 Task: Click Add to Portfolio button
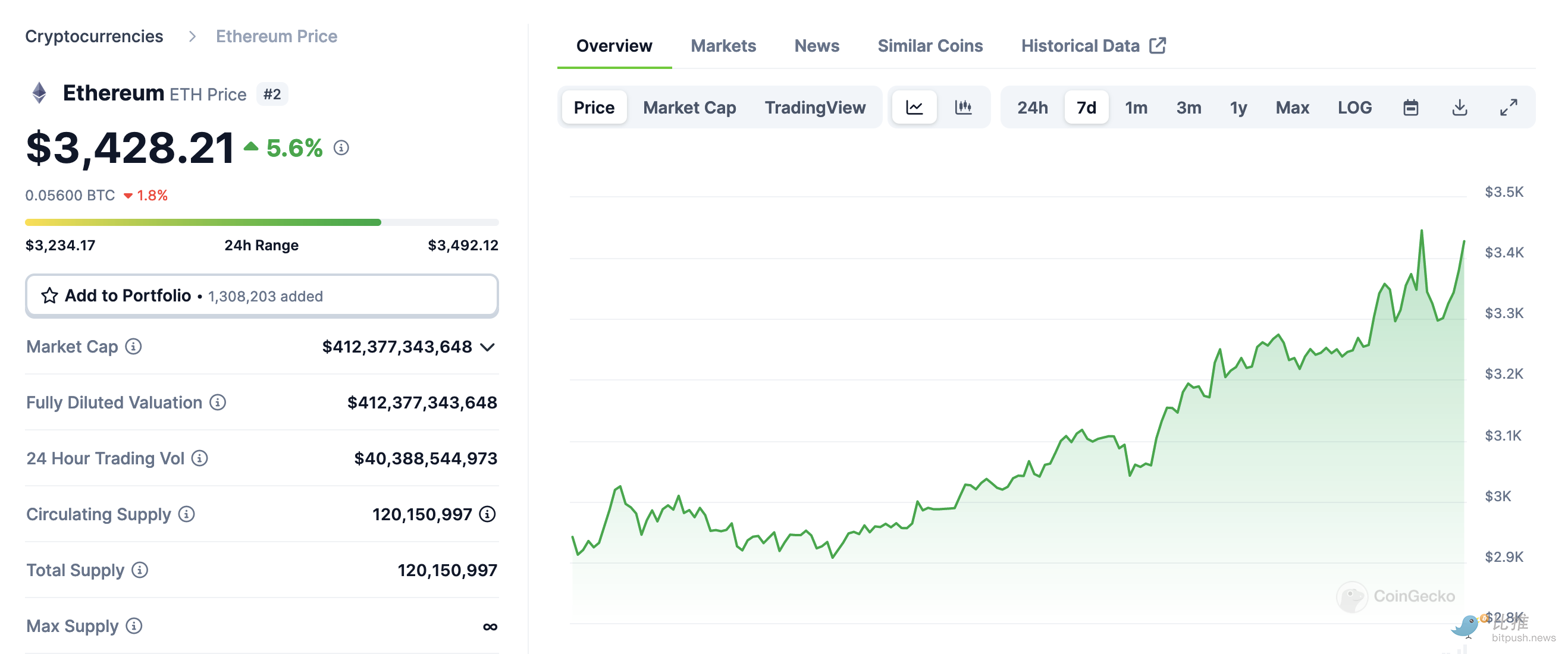[262, 295]
